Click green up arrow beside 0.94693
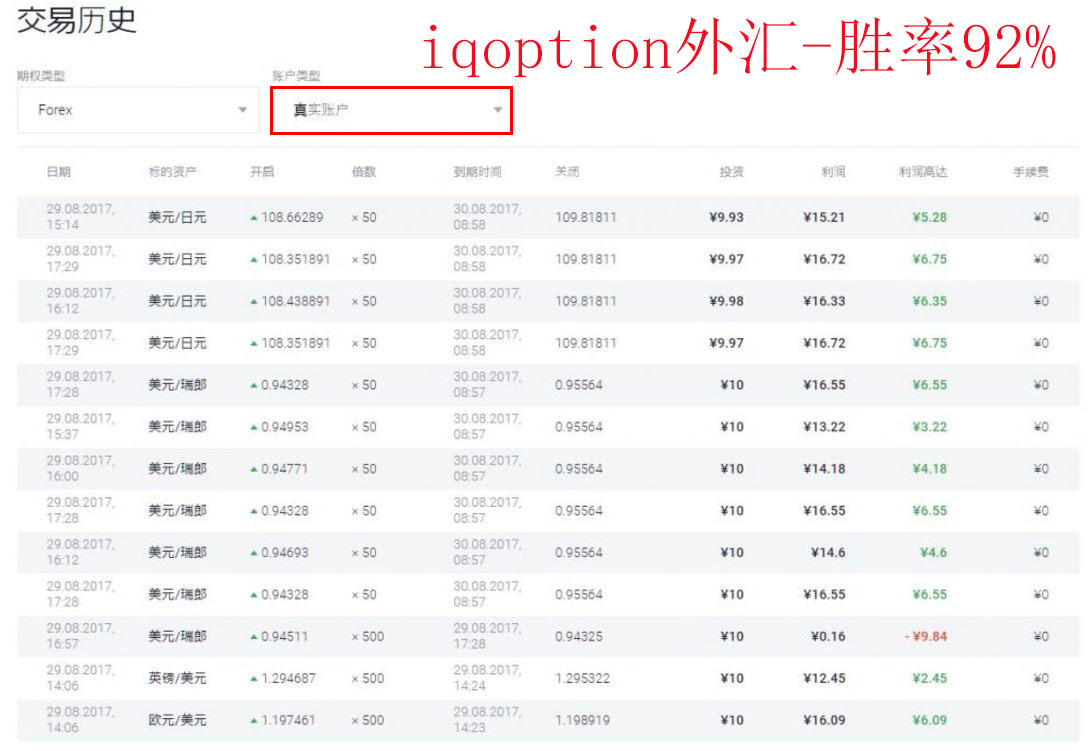The image size is (1091, 751). (x=254, y=553)
